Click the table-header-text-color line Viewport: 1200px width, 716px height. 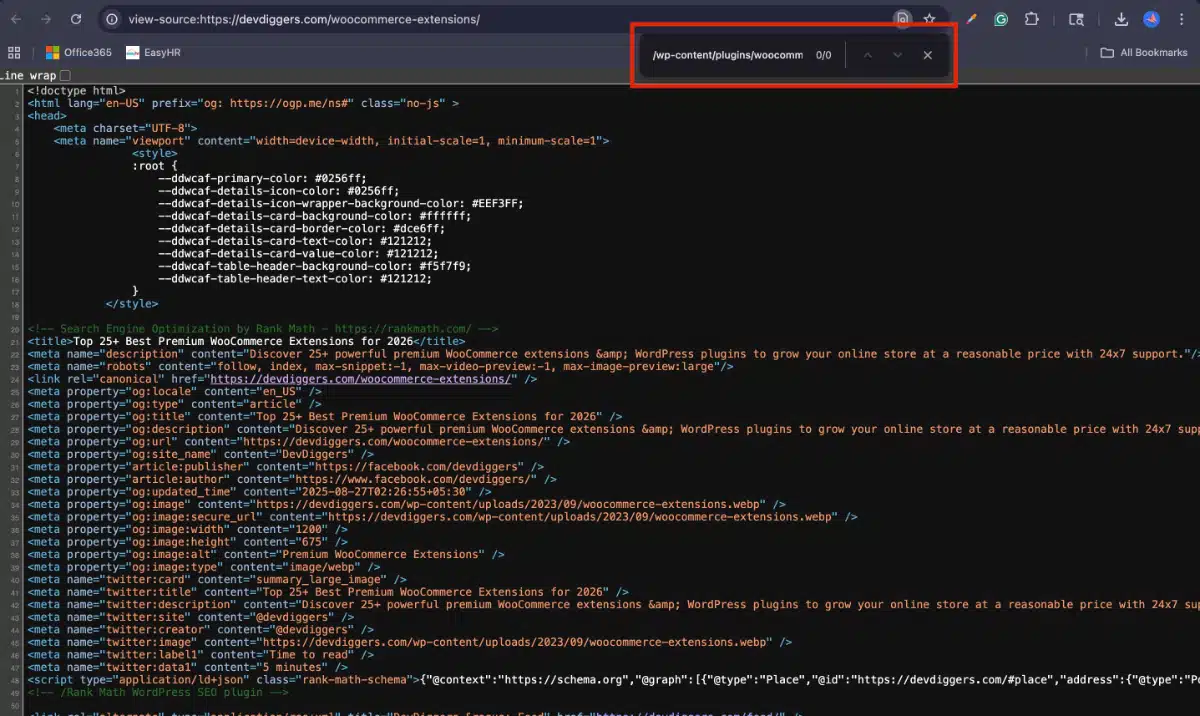tap(295, 279)
